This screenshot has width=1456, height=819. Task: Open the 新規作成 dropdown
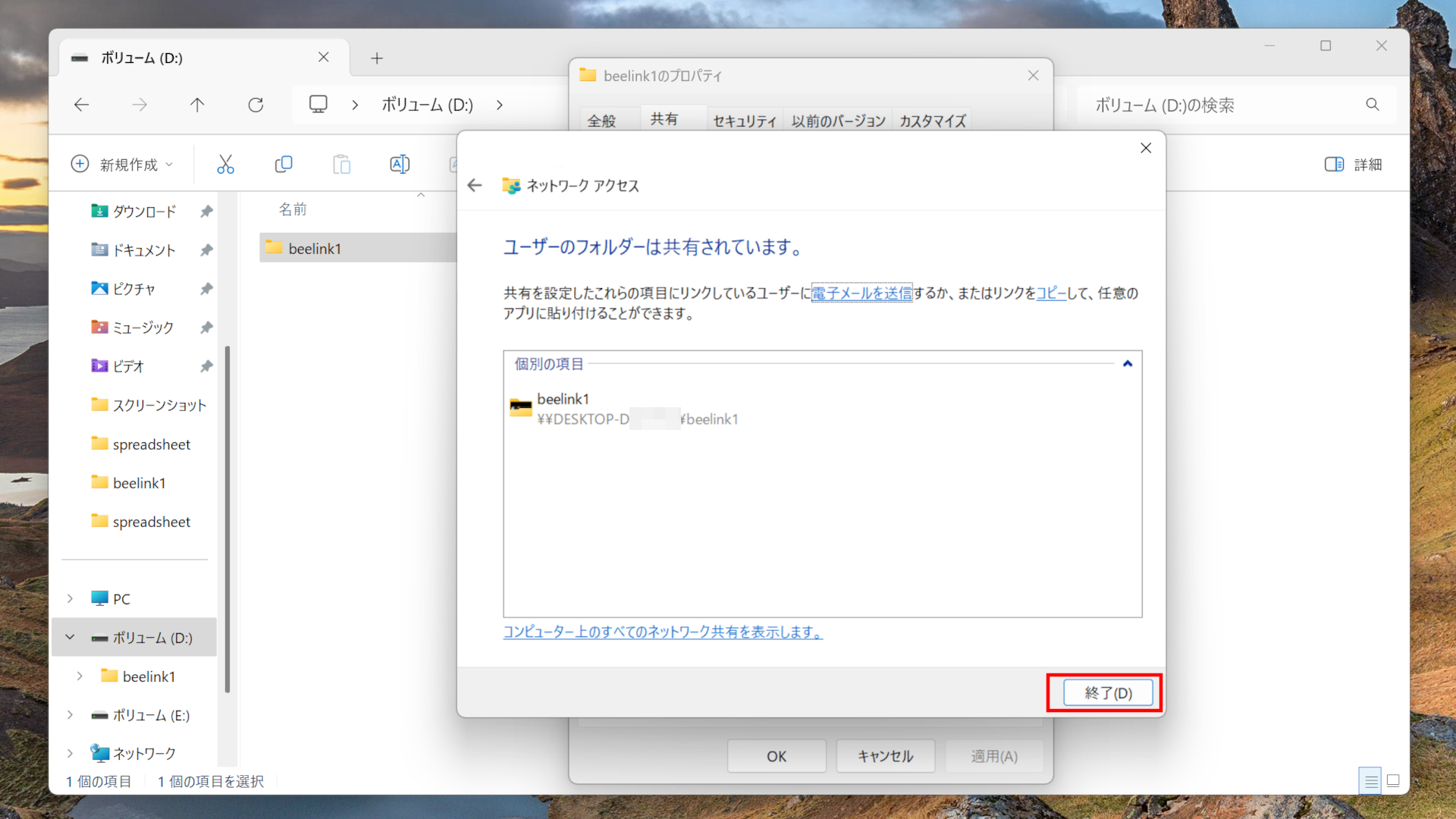123,164
